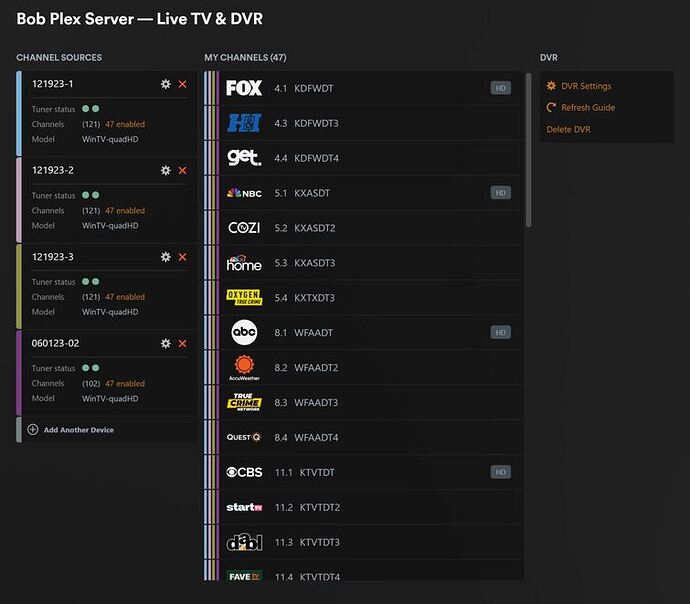
Task: Select the CBS eye logo
Action: 244,472
